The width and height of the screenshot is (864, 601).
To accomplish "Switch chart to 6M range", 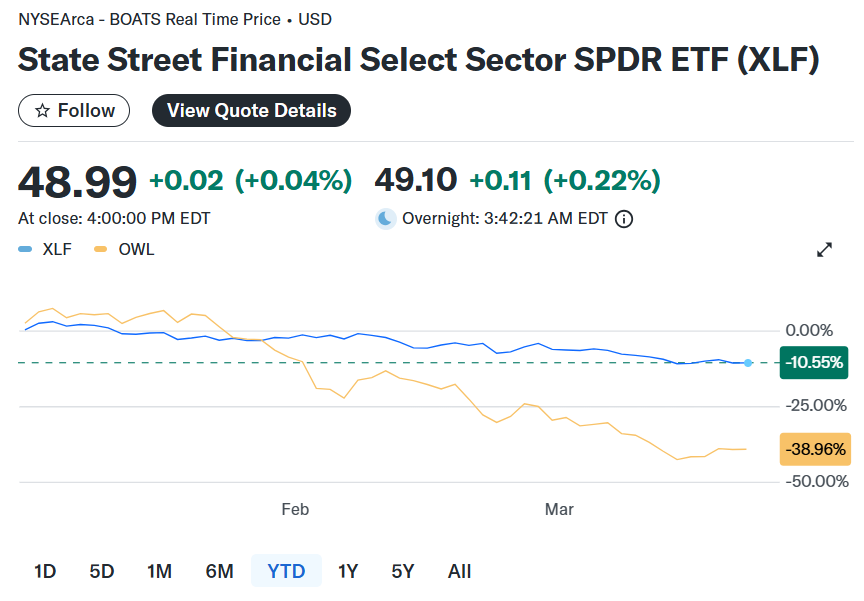I will point(219,571).
